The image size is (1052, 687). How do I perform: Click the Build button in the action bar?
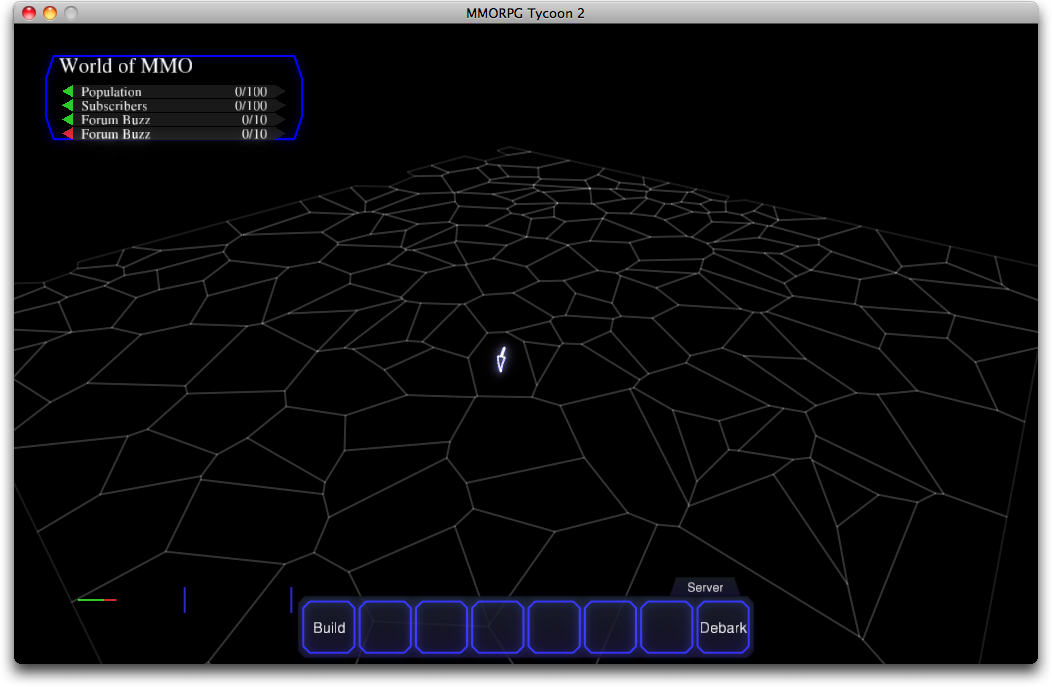coord(329,627)
